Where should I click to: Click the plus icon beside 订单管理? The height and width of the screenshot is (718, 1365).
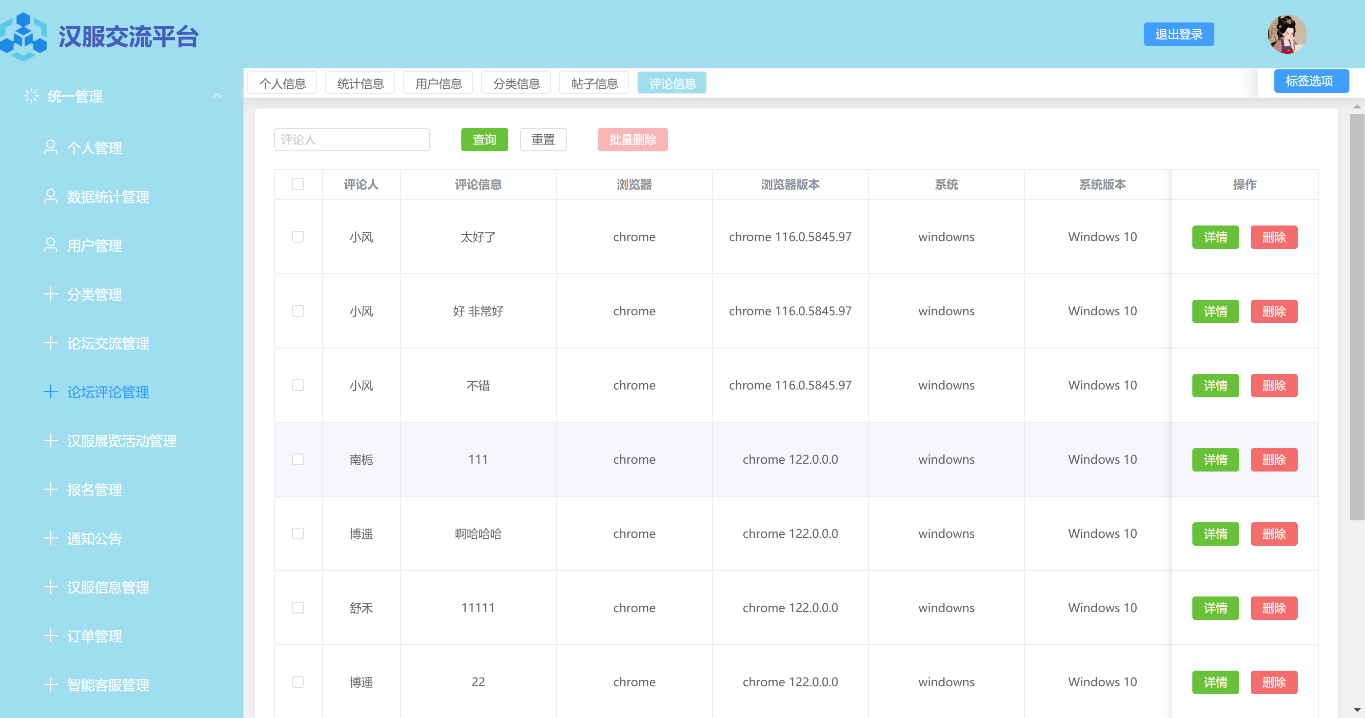[x=50, y=636]
